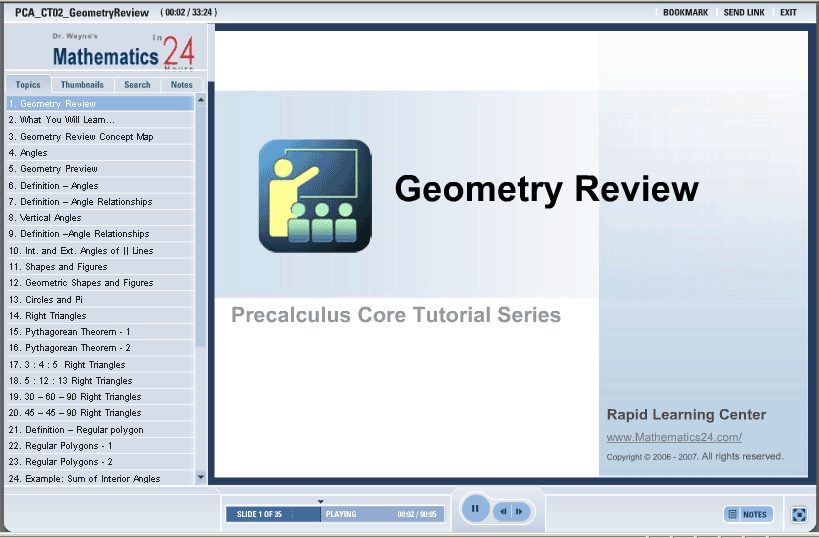Viewport: 819px width, 538px height.
Task: Click the topics list scrollbar thumb
Action: (x=201, y=226)
